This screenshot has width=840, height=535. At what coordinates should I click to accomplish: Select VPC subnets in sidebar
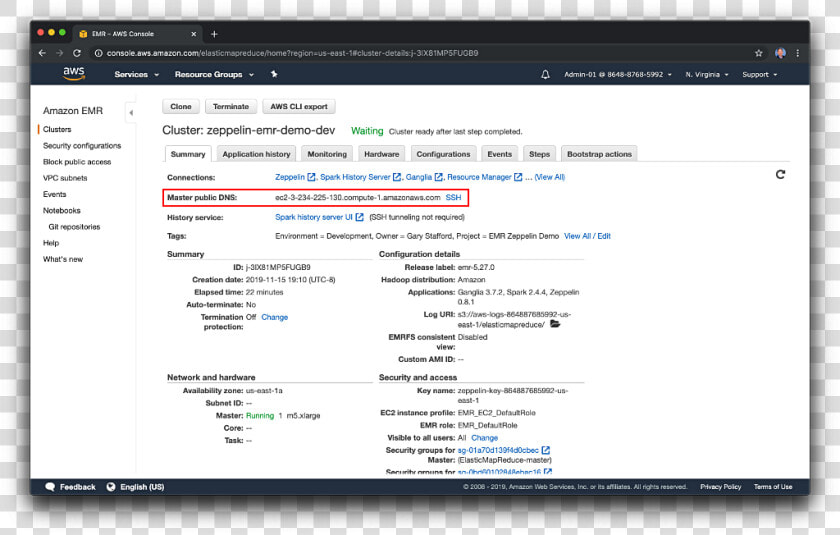tap(65, 178)
